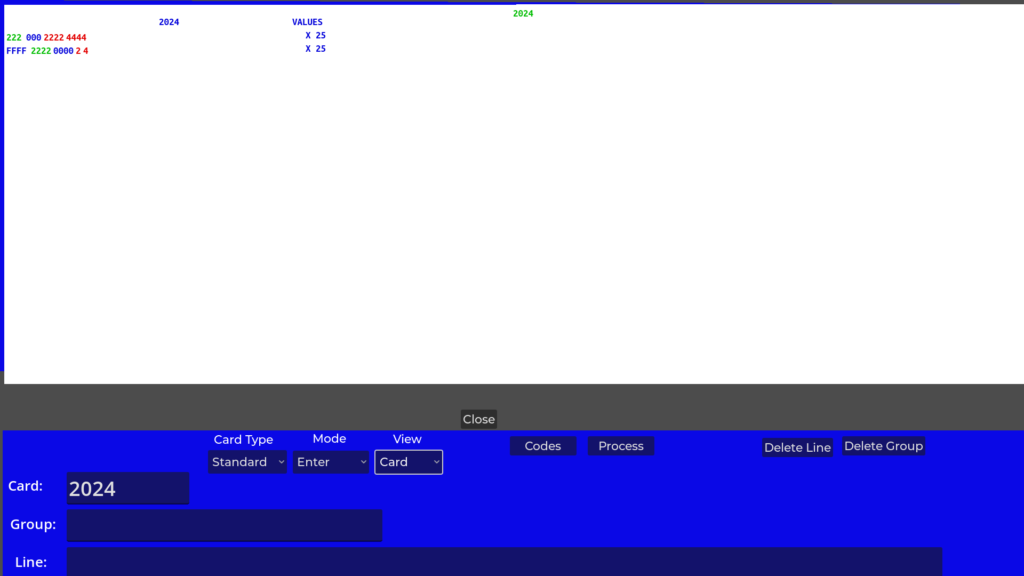Click the VALUES column heading
Screen dimensions: 1024x576
pyautogui.click(x=307, y=22)
